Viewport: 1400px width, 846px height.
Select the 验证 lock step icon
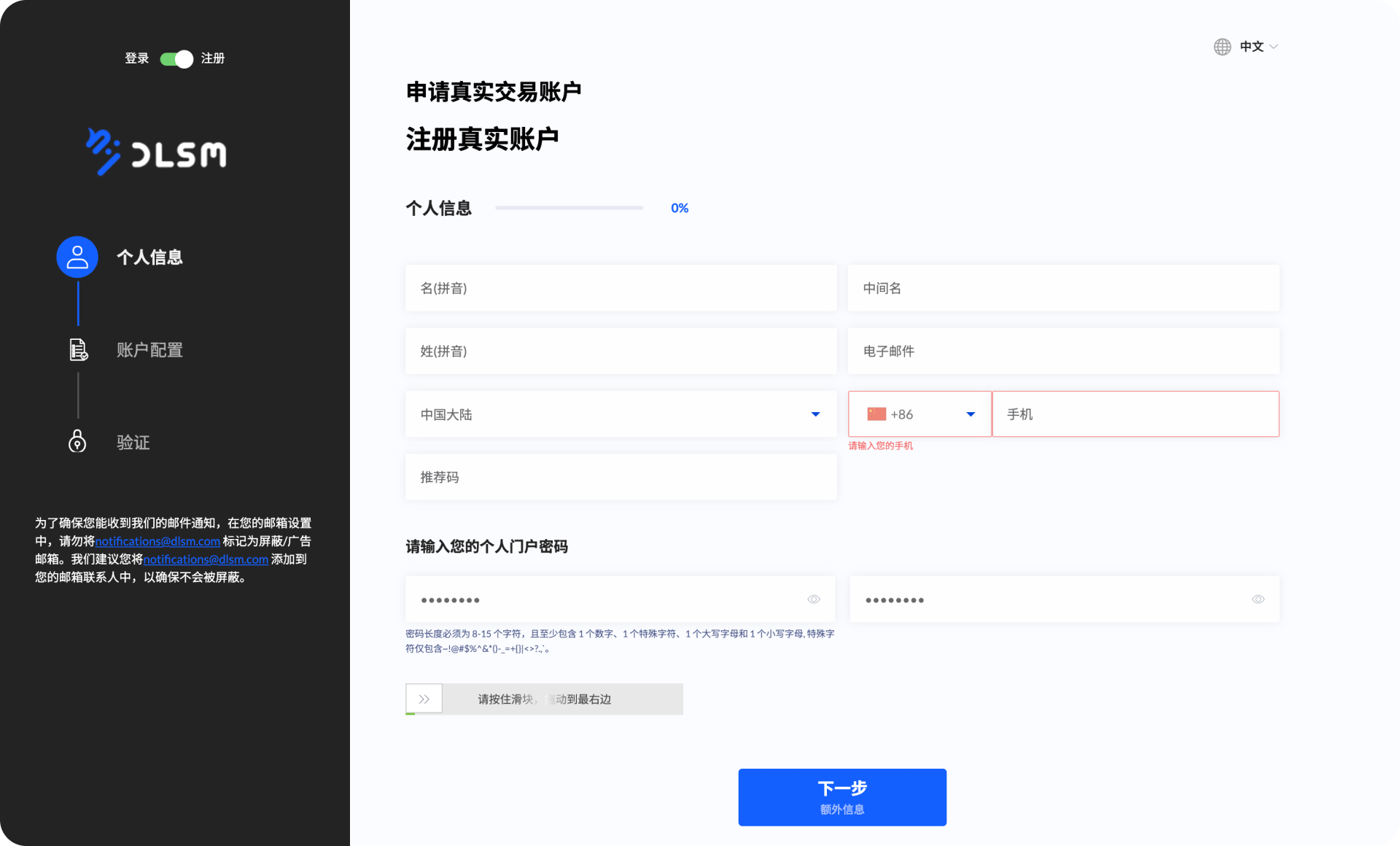77,442
